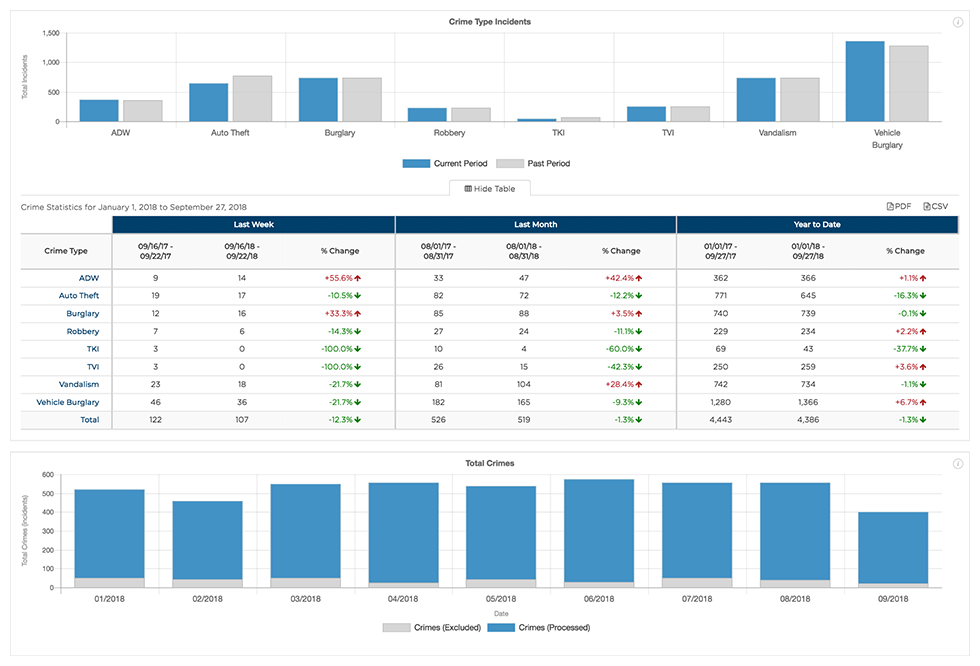Download the table as CSV
Screen dimensions: 980x666
pos(935,206)
